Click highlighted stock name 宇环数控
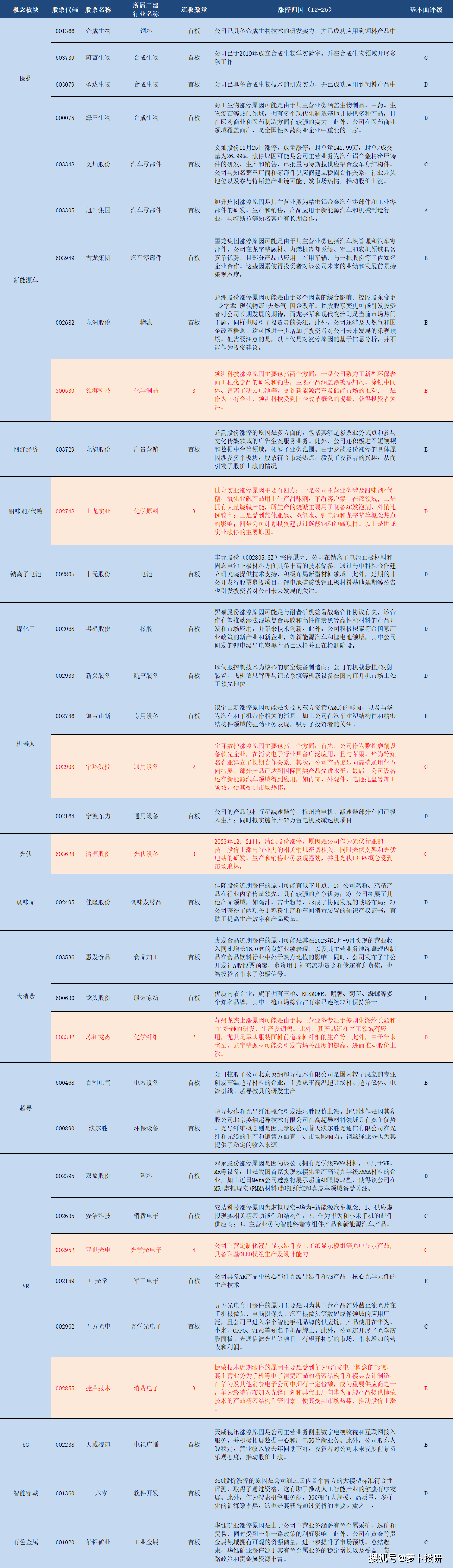The width and height of the screenshot is (453, 1568). (98, 767)
